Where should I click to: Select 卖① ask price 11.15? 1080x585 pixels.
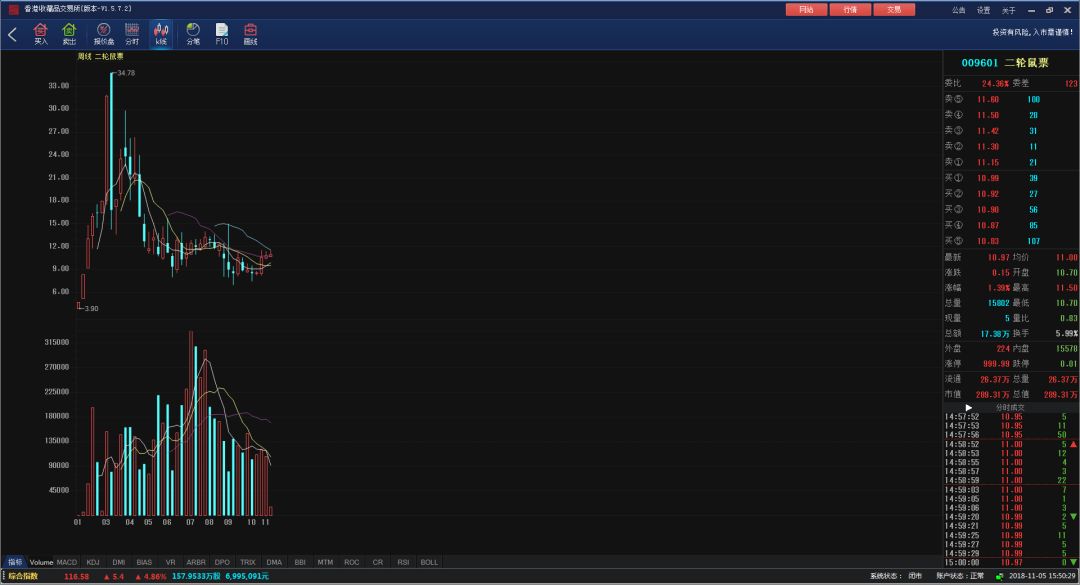point(988,163)
